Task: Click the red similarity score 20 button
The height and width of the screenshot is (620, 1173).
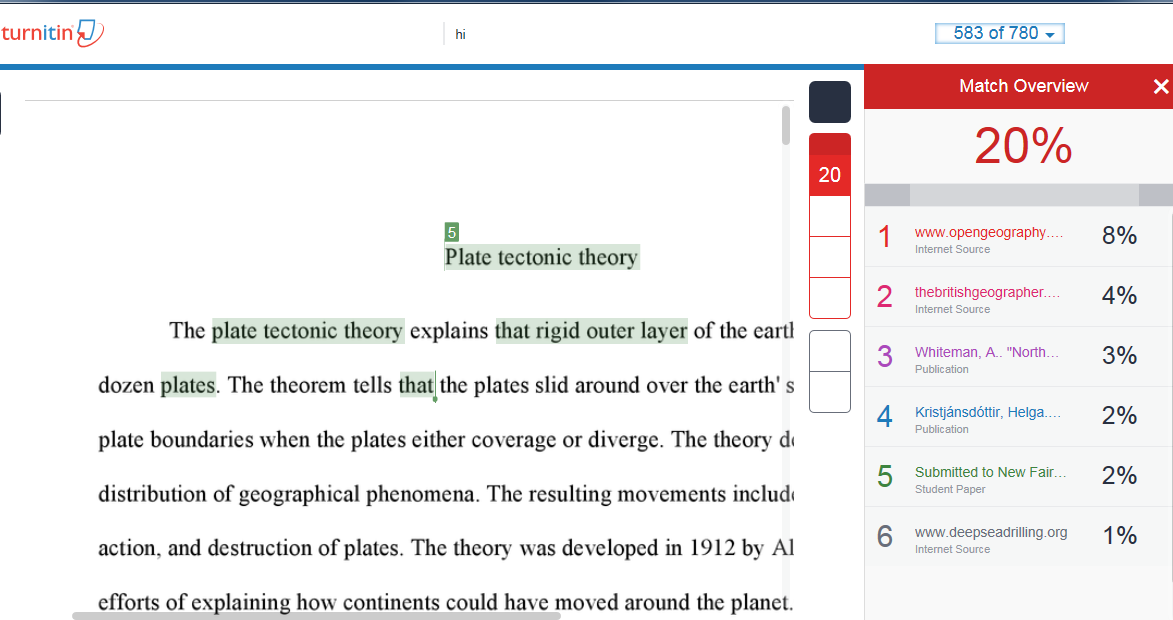Action: click(x=830, y=174)
